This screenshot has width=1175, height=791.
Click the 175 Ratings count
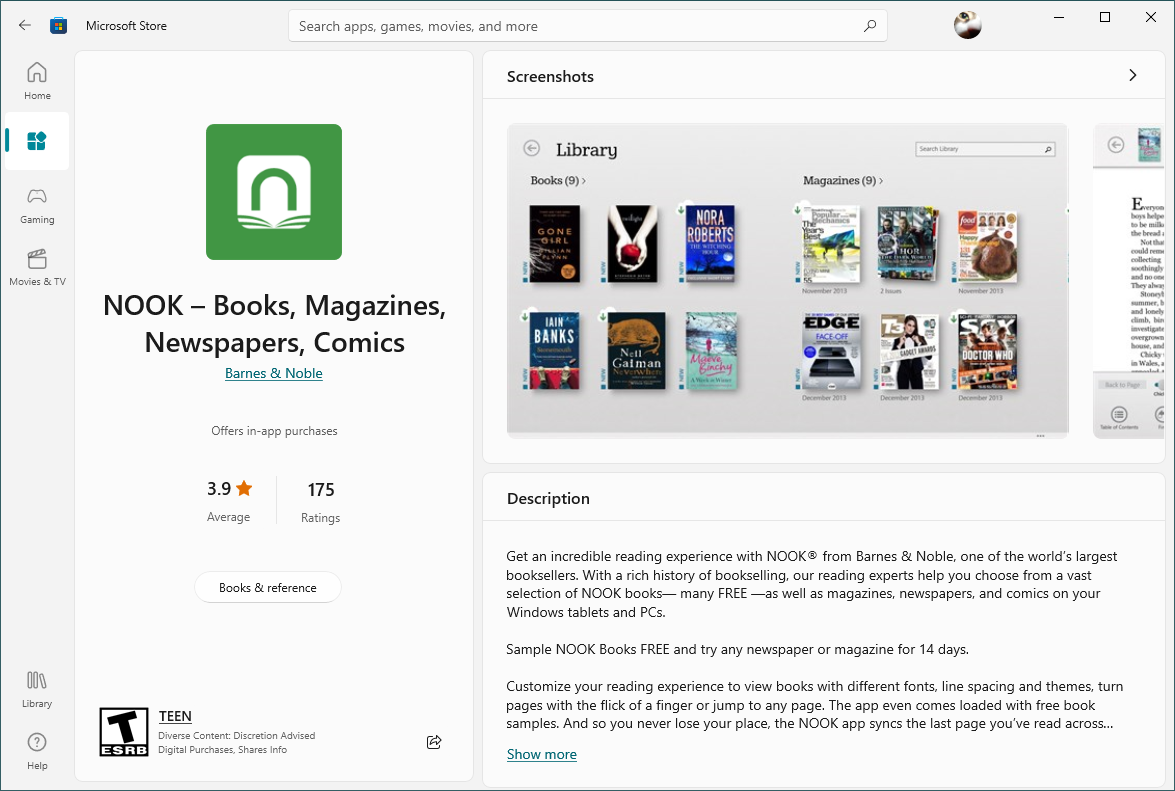click(x=321, y=501)
